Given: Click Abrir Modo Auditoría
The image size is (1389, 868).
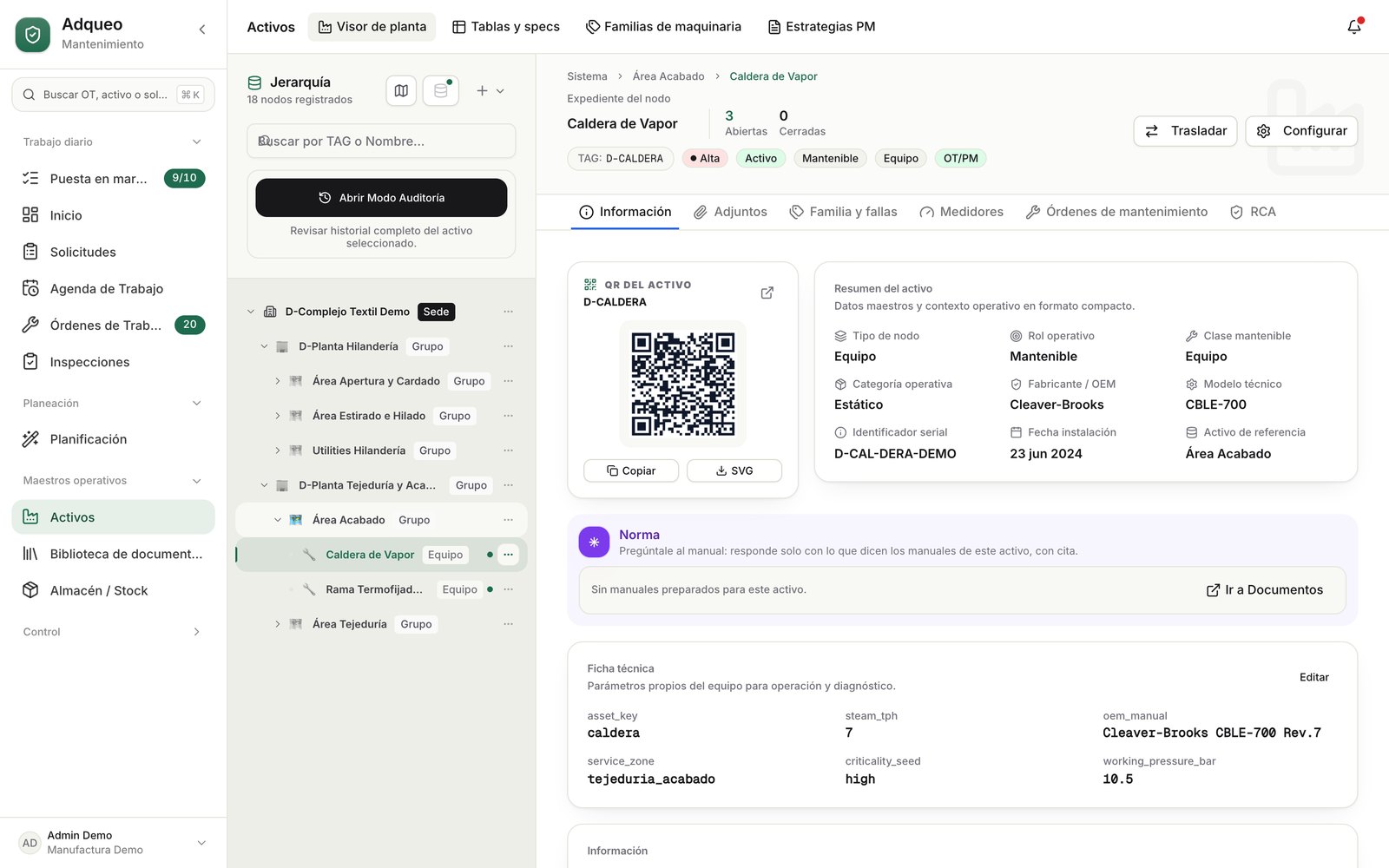Looking at the screenshot, I should click(x=381, y=198).
